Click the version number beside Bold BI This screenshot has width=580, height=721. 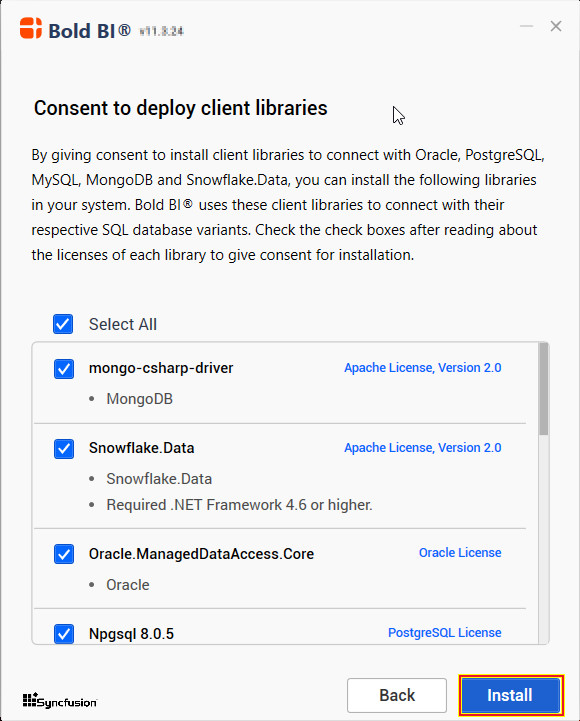coord(161,31)
